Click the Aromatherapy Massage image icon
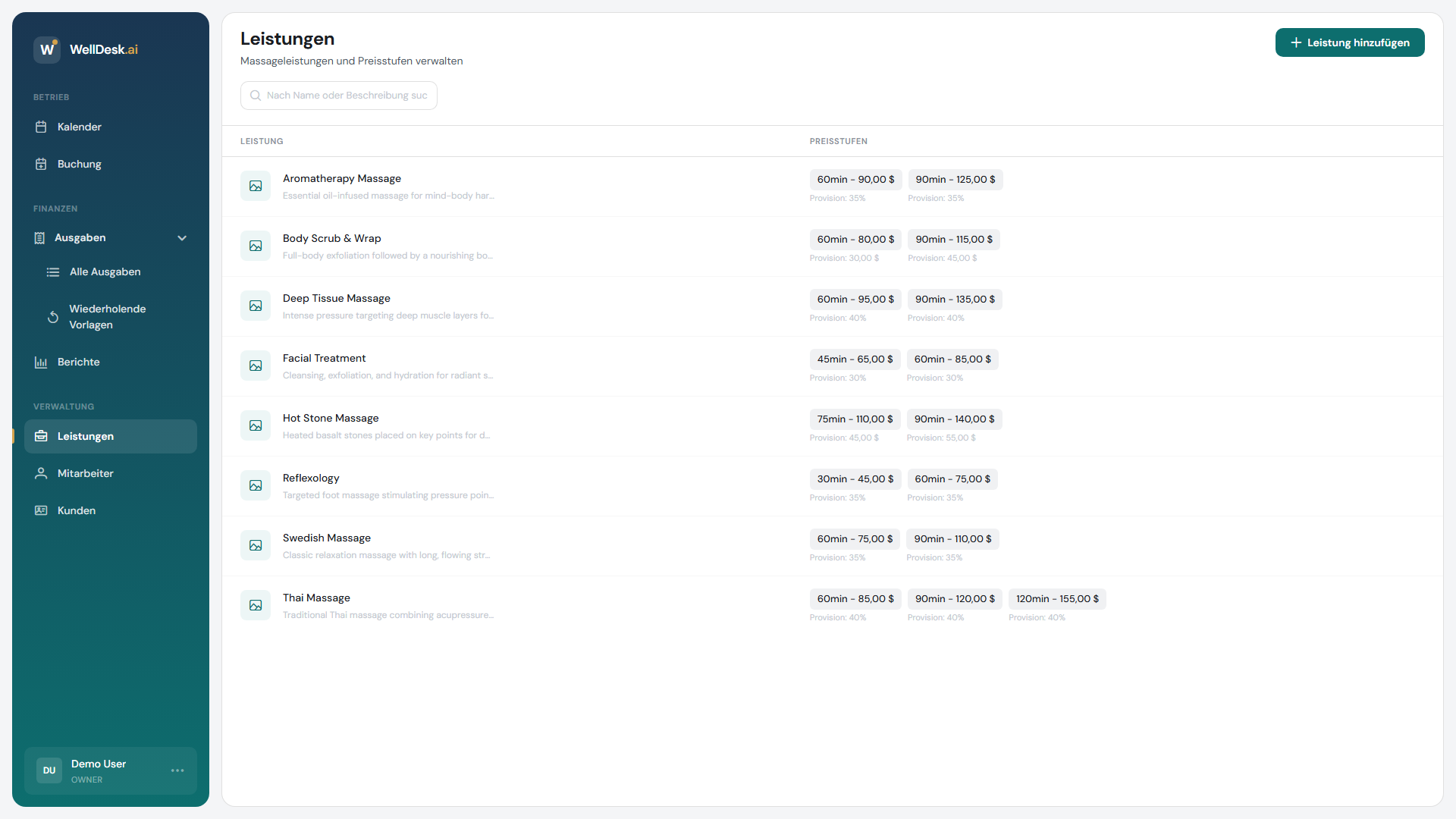 [256, 186]
